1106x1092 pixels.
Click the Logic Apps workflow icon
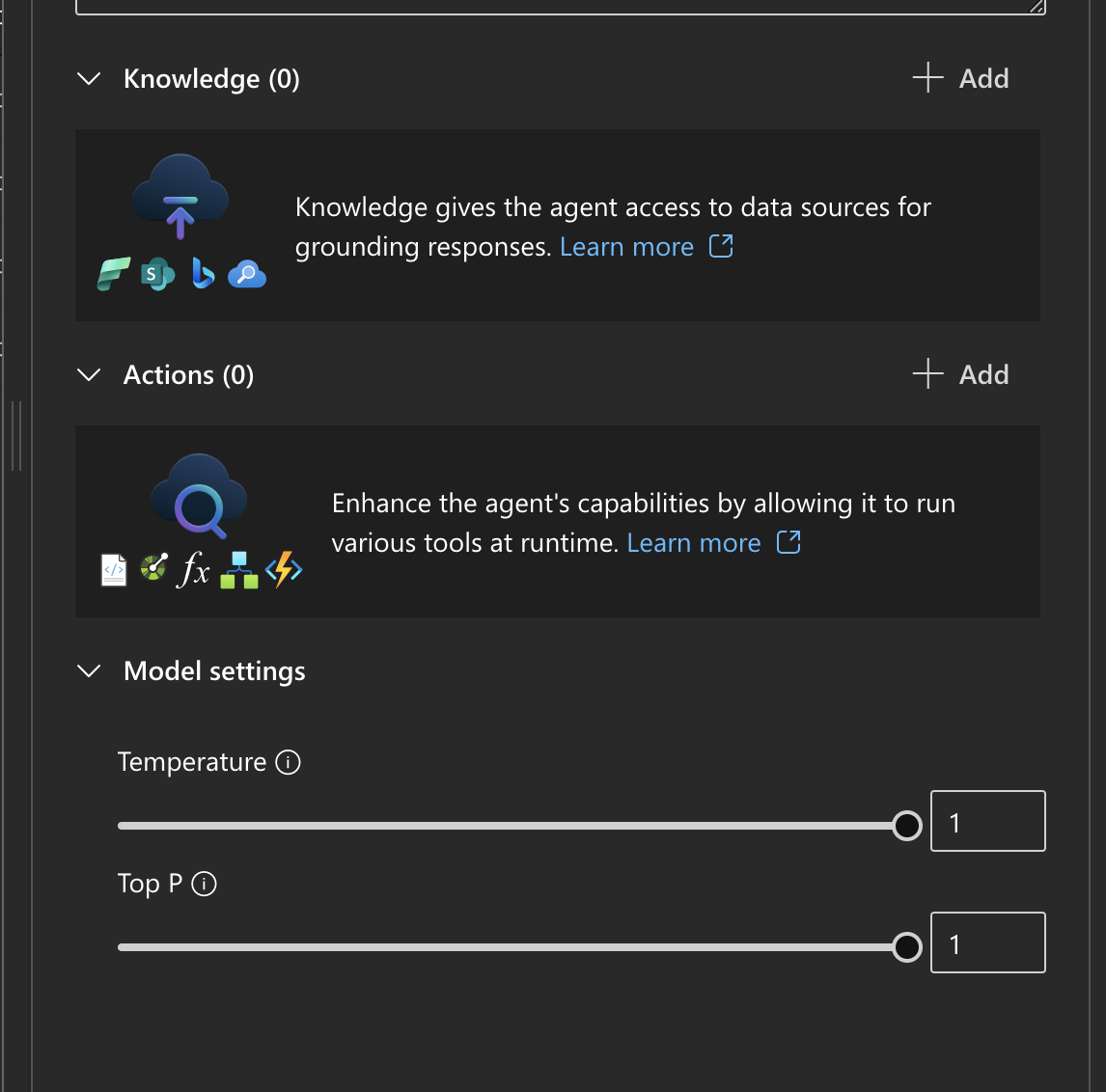click(x=238, y=570)
